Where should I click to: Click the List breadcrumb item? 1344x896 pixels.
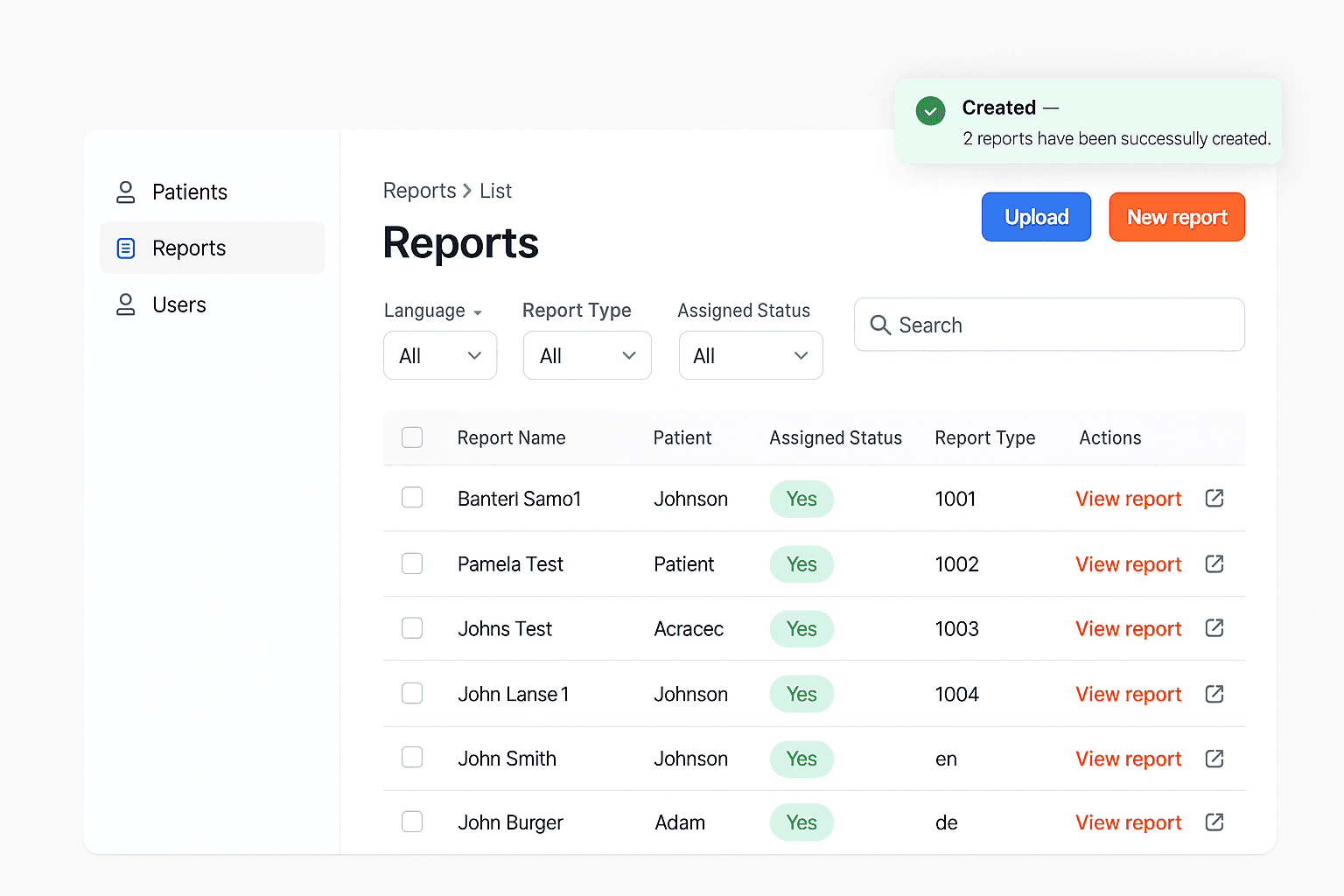tap(495, 191)
